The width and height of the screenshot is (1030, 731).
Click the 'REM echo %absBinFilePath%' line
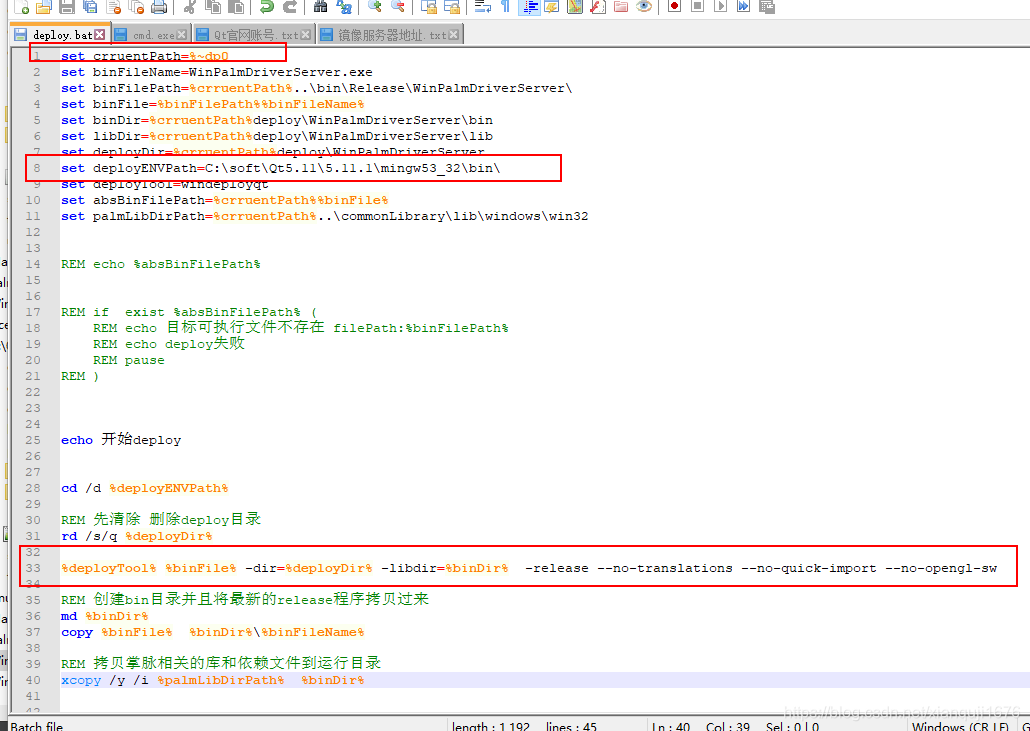(161, 264)
